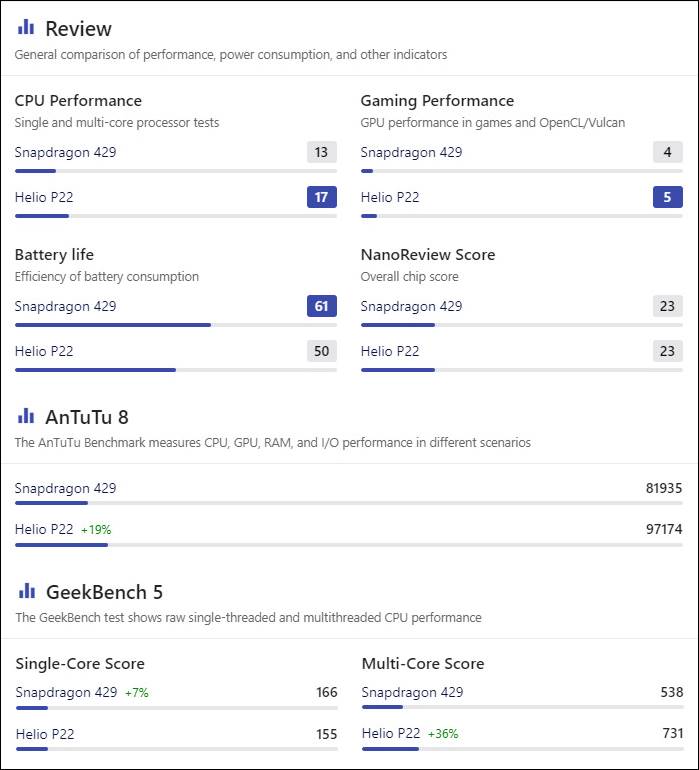Click the NanoReview Score heading
The image size is (699, 770).
[x=428, y=254]
